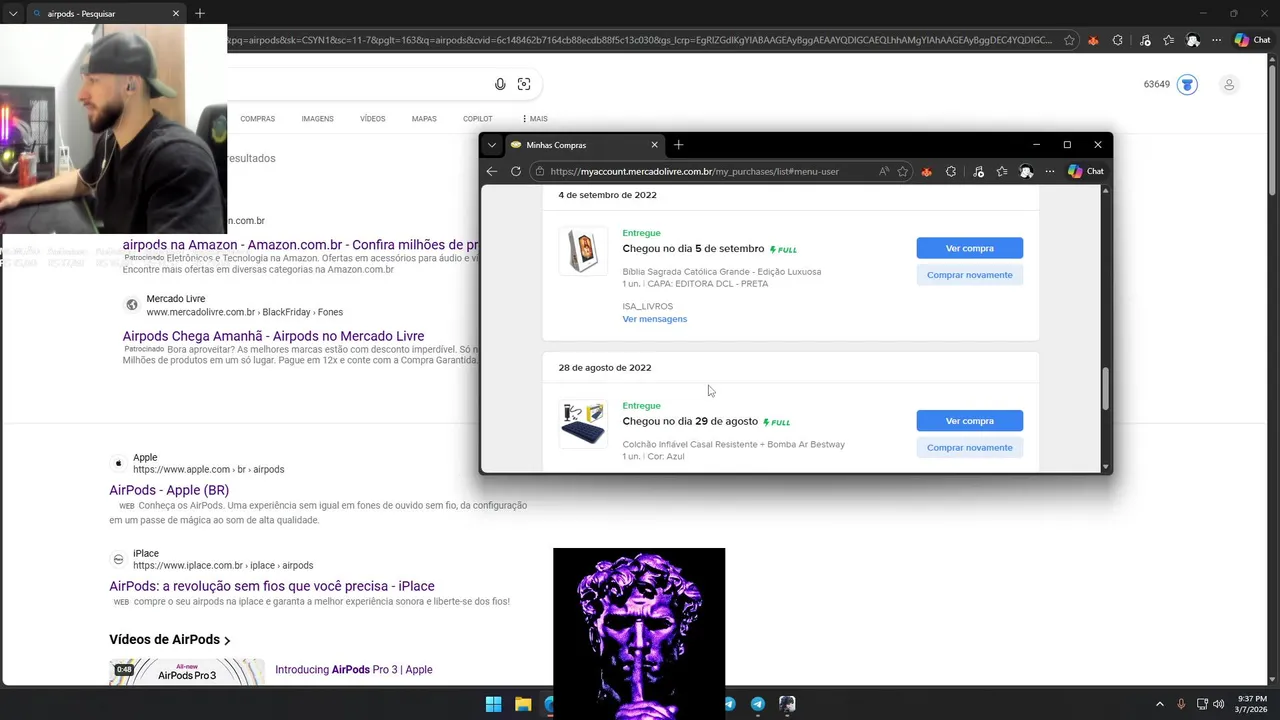Open Favorites list icon in front window
Viewport: 1280px width, 720px height.
(x=1002, y=171)
